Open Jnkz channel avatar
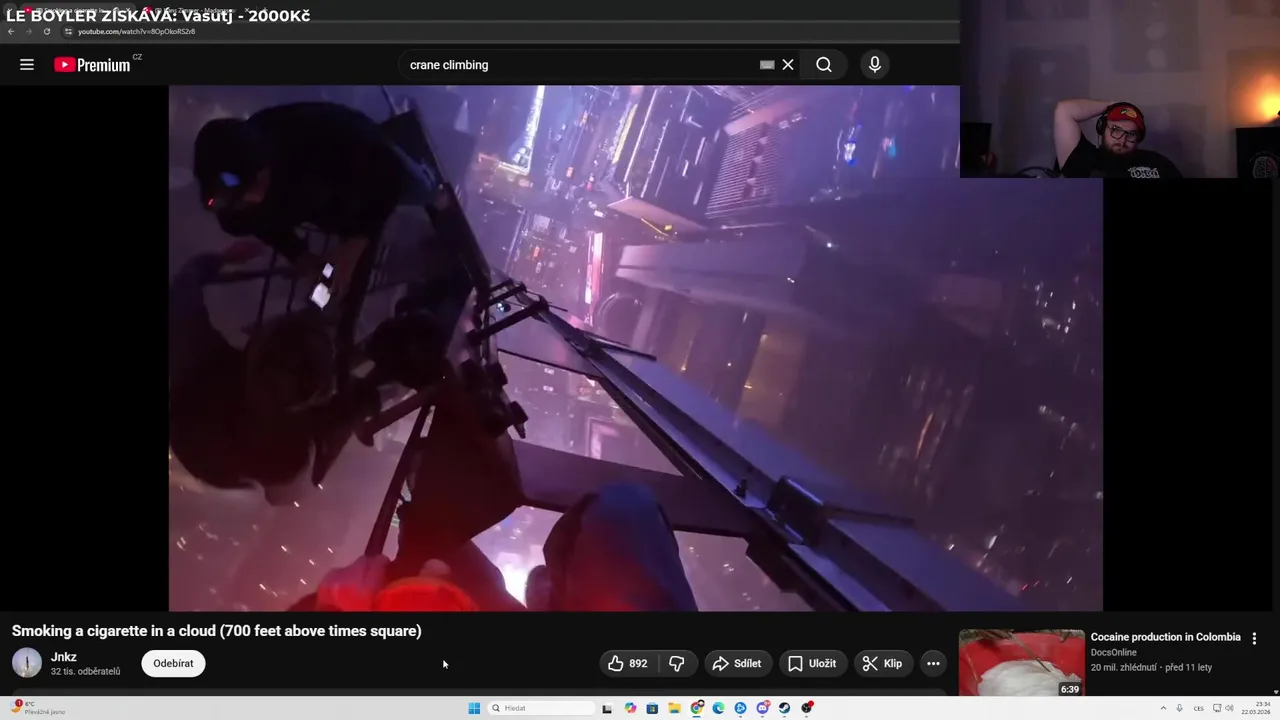This screenshot has width=1280, height=720. [27, 663]
